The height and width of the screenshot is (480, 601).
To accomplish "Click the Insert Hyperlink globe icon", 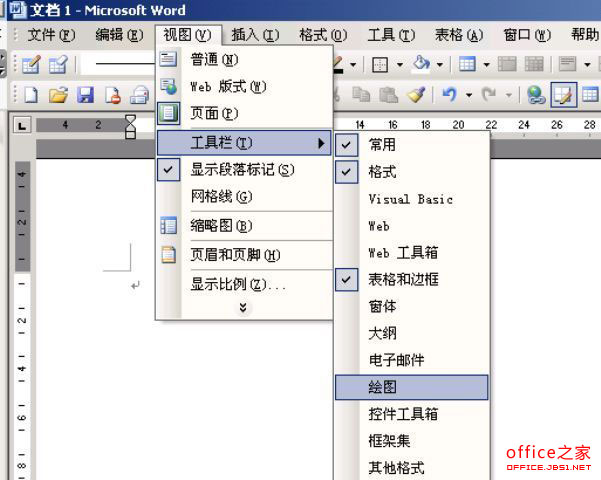I will pyautogui.click(x=536, y=94).
